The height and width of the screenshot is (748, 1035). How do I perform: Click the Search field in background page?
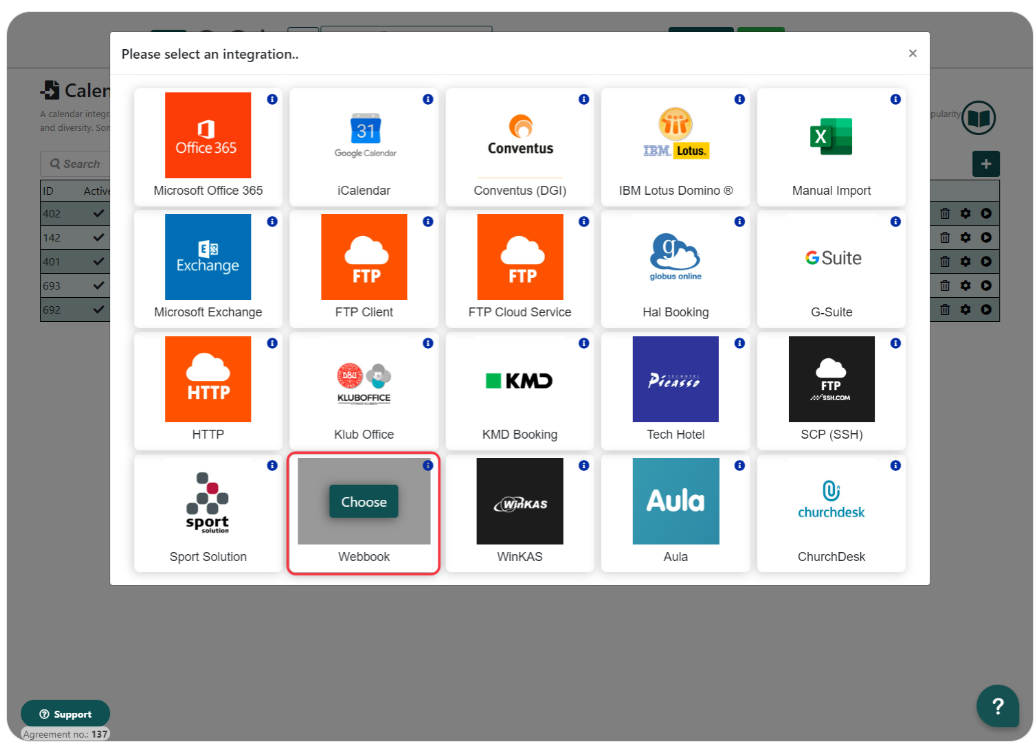click(75, 164)
